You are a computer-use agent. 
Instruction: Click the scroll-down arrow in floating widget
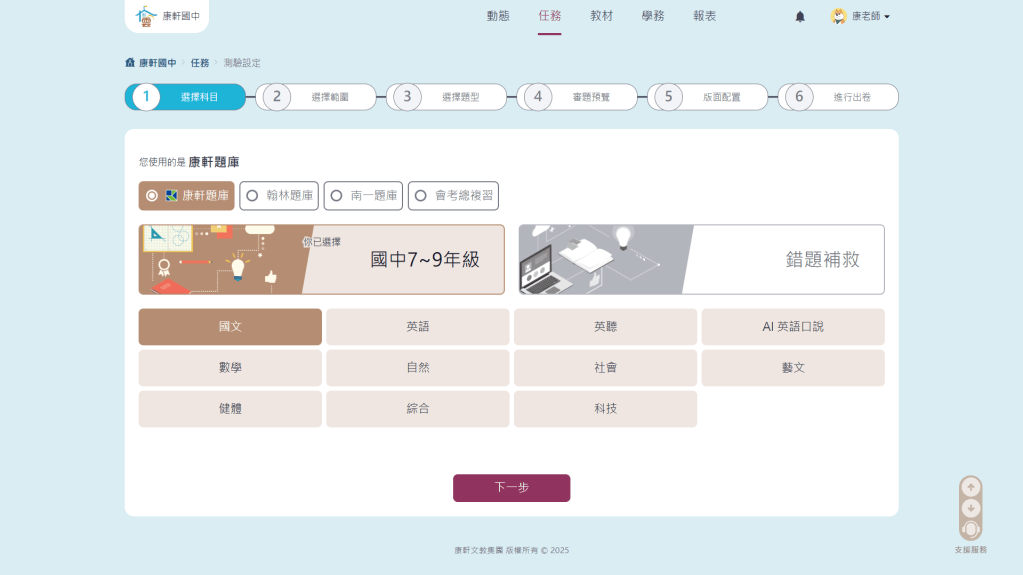pyautogui.click(x=970, y=507)
